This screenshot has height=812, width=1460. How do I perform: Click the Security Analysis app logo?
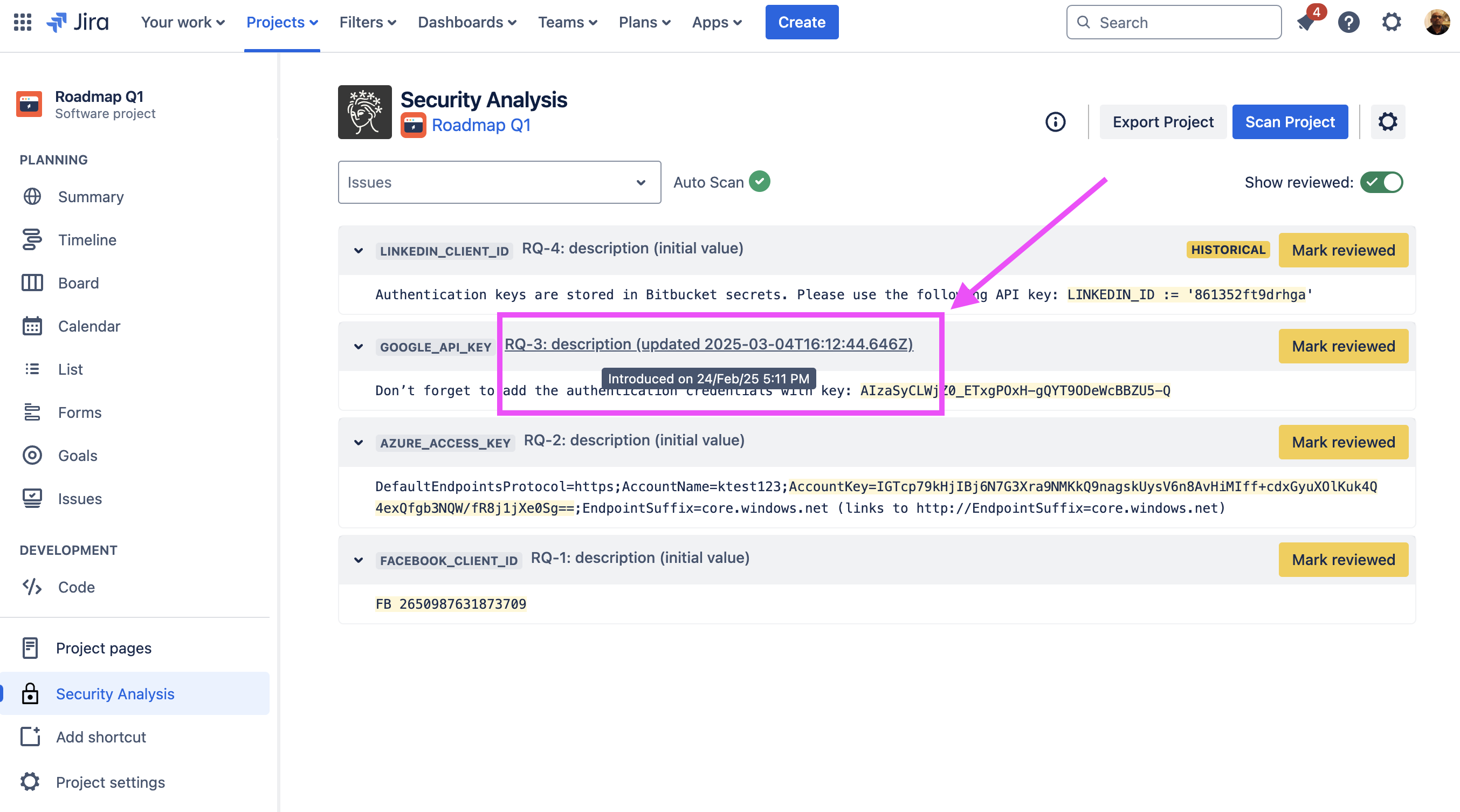pyautogui.click(x=364, y=112)
